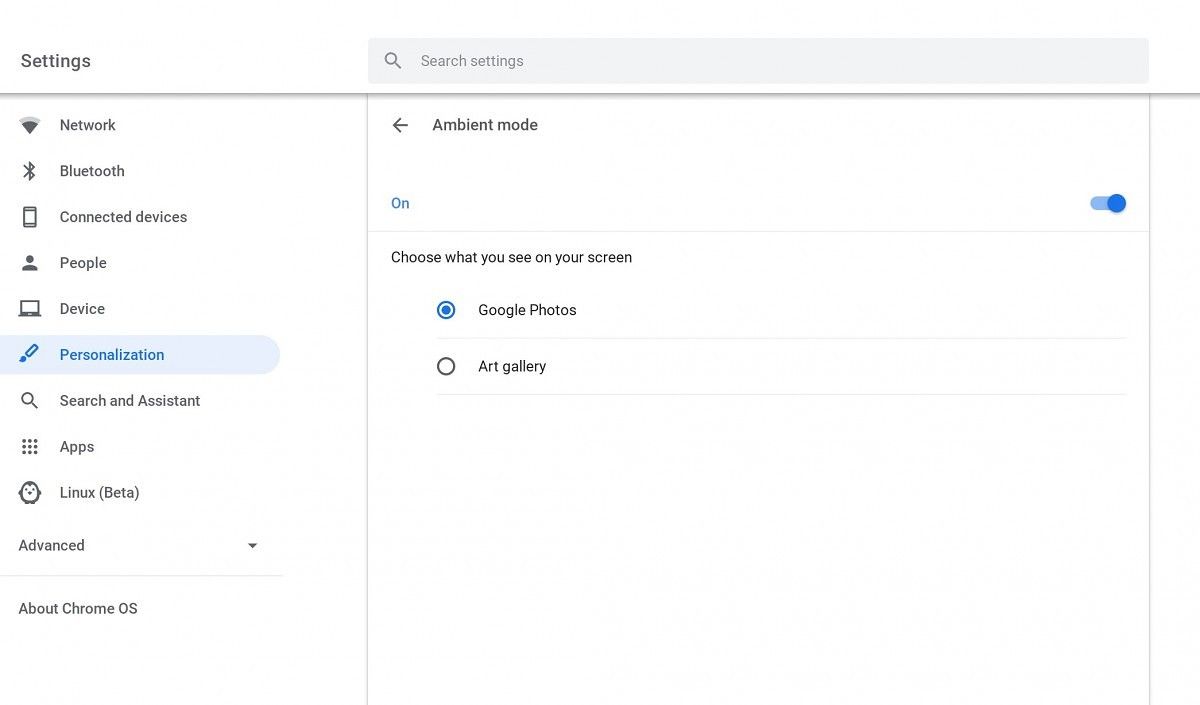Select the Bluetooth icon in the sidebar
This screenshot has height=705, width=1200.
[x=29, y=170]
